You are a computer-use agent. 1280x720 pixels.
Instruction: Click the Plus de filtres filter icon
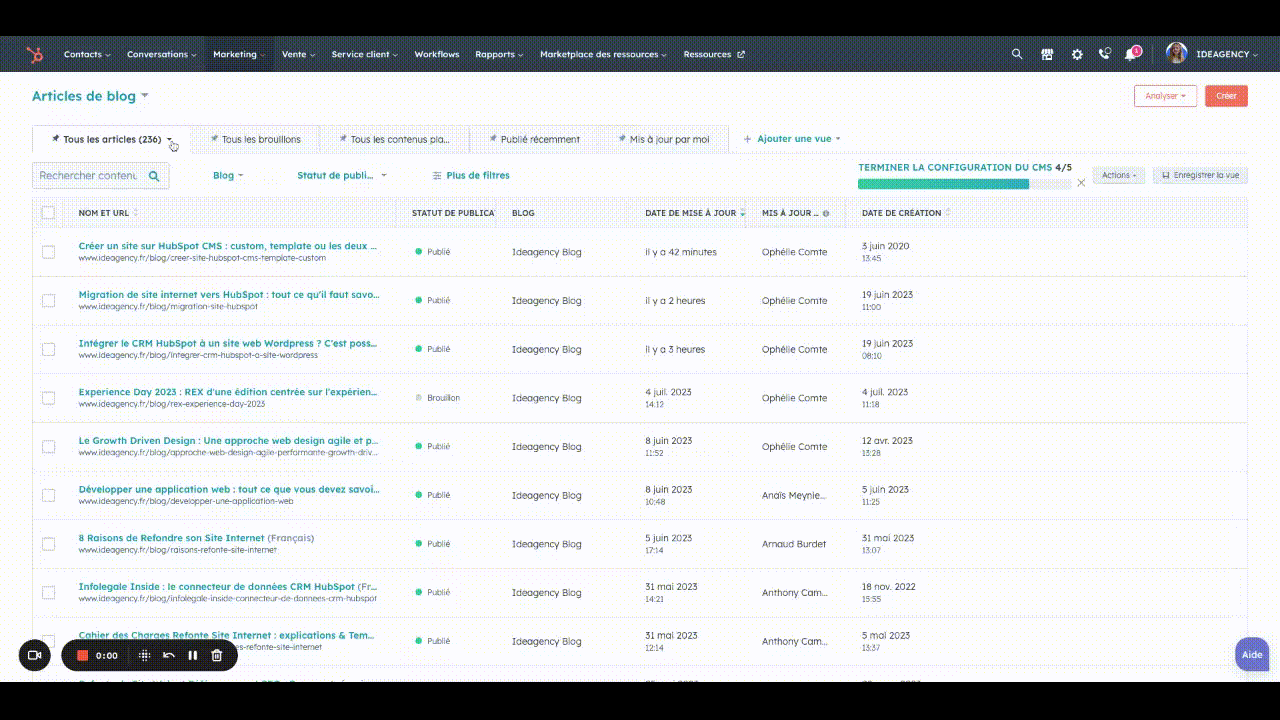(x=437, y=176)
